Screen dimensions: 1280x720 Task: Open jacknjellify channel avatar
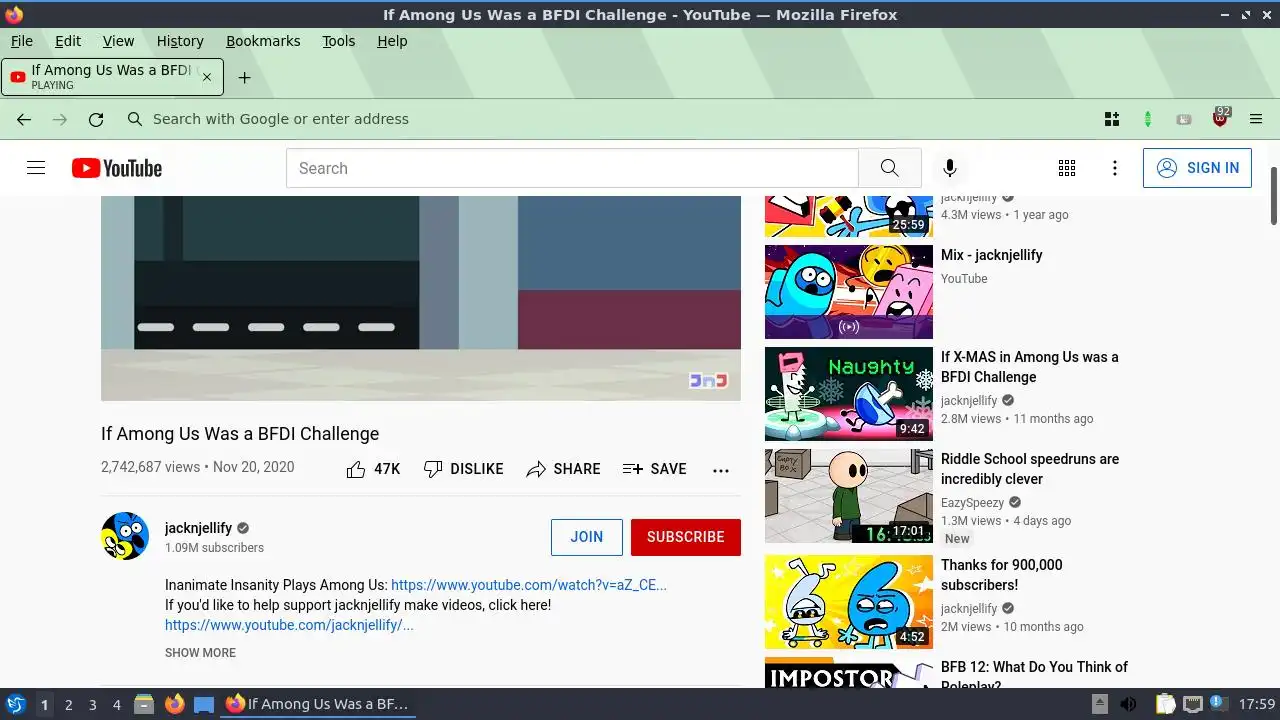point(125,536)
